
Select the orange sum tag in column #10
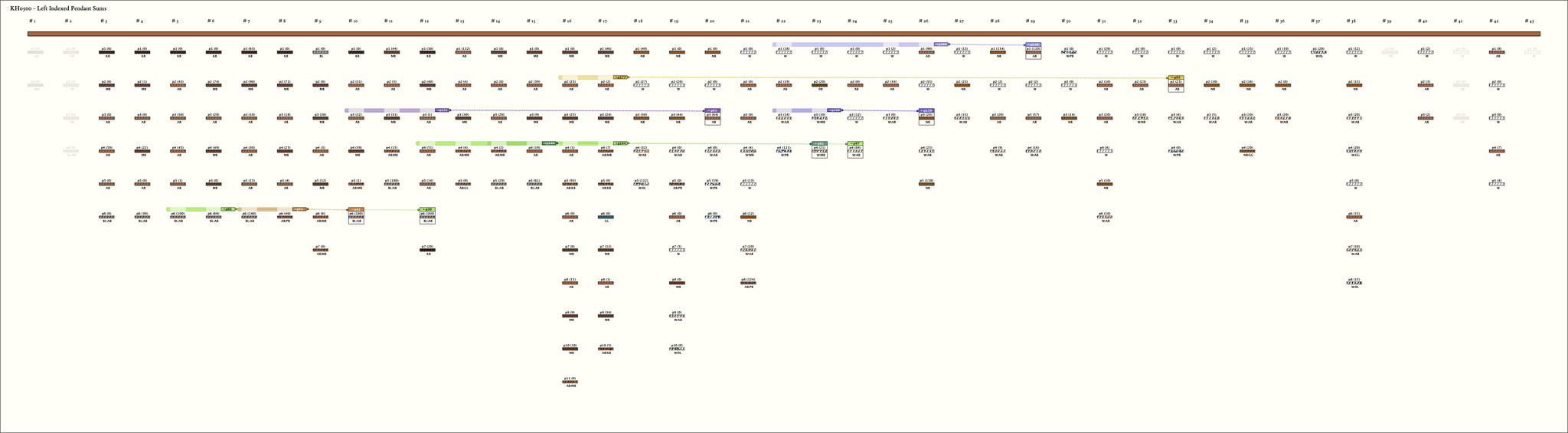coord(356,209)
